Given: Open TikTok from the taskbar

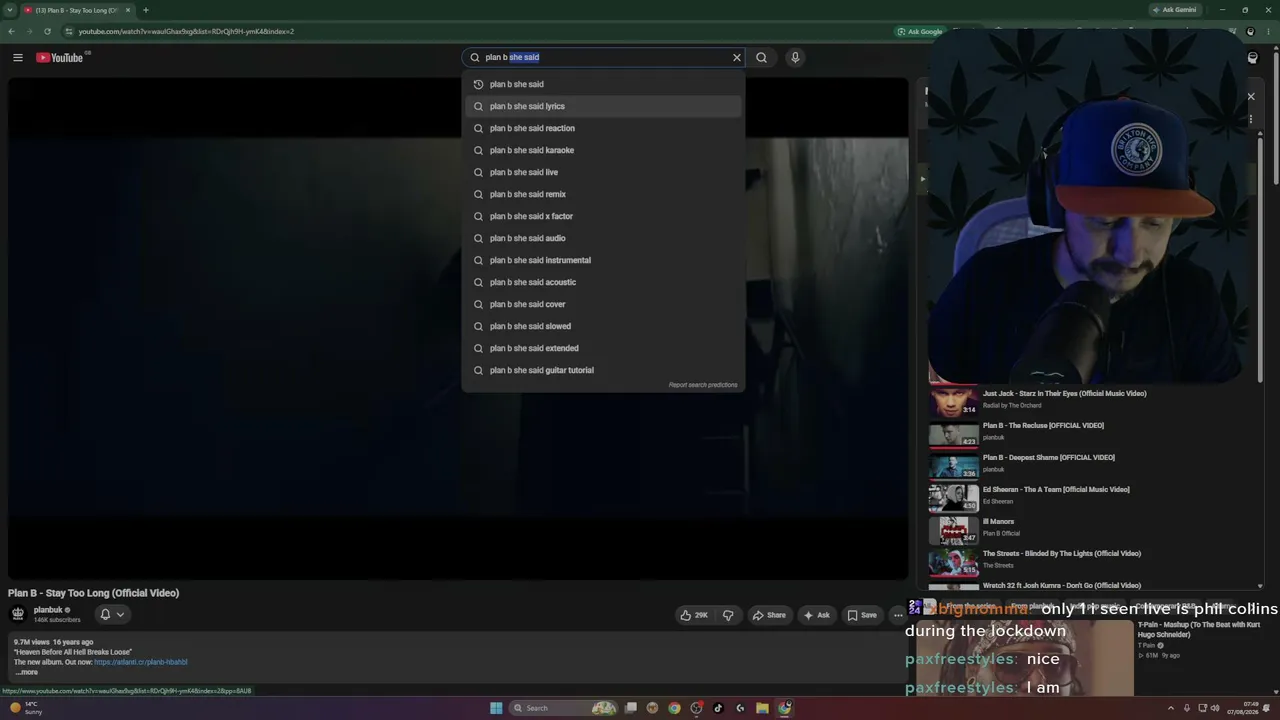Looking at the screenshot, I should click(x=718, y=708).
